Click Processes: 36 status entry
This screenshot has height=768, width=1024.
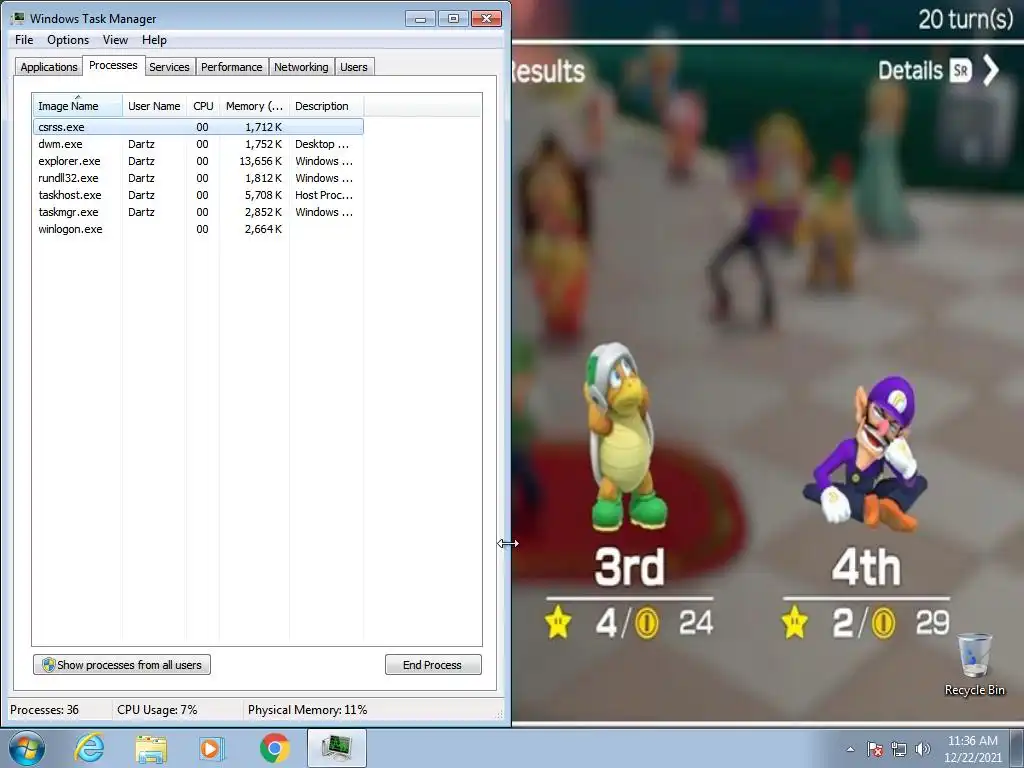[44, 709]
